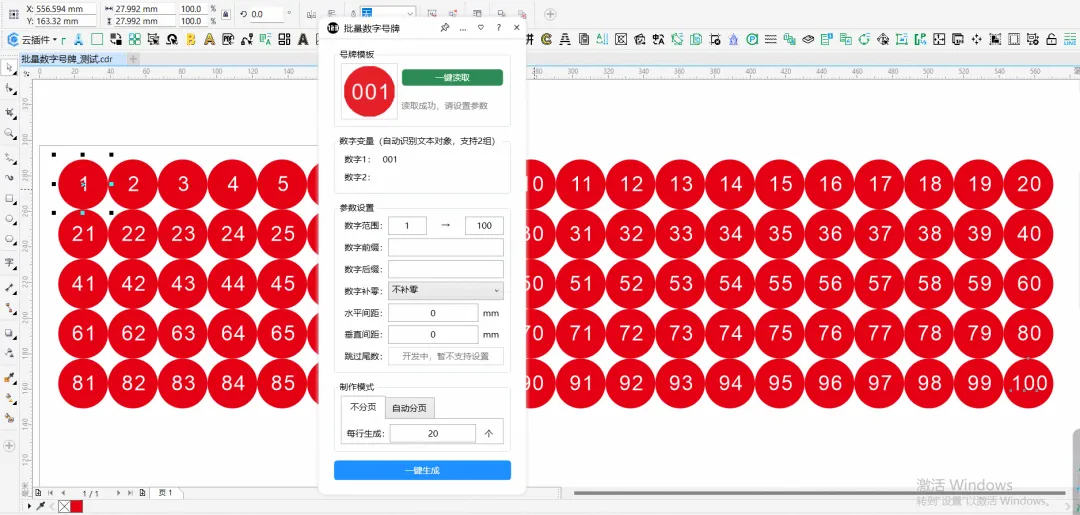Click the red circle numbered 100
This screenshot has width=1080, height=515.
[1028, 383]
